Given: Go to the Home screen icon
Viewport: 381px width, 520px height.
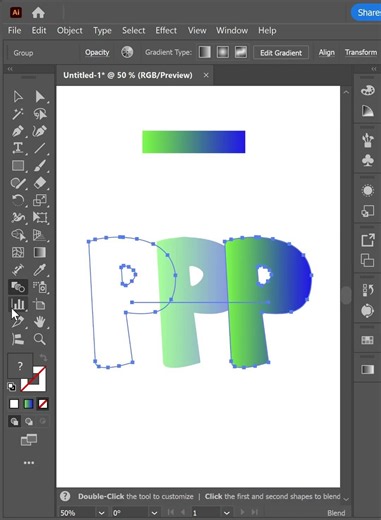Looking at the screenshot, I should point(38,13).
